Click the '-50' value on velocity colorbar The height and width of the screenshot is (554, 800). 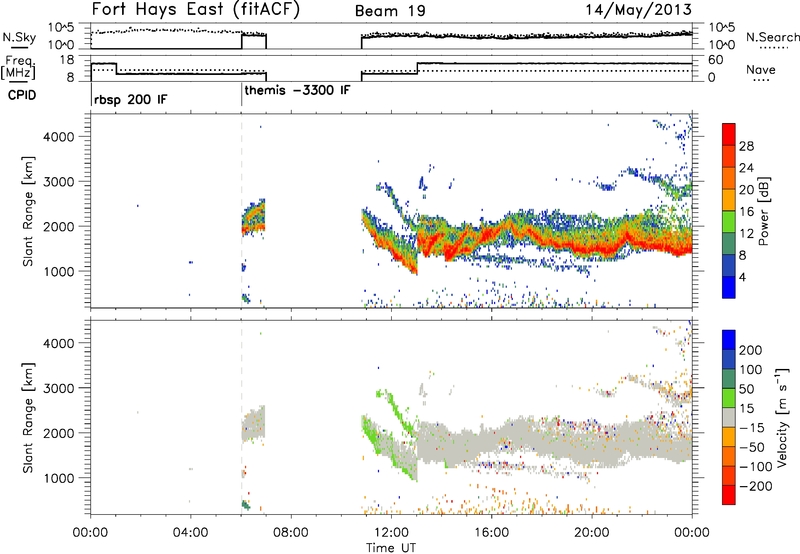click(x=751, y=447)
